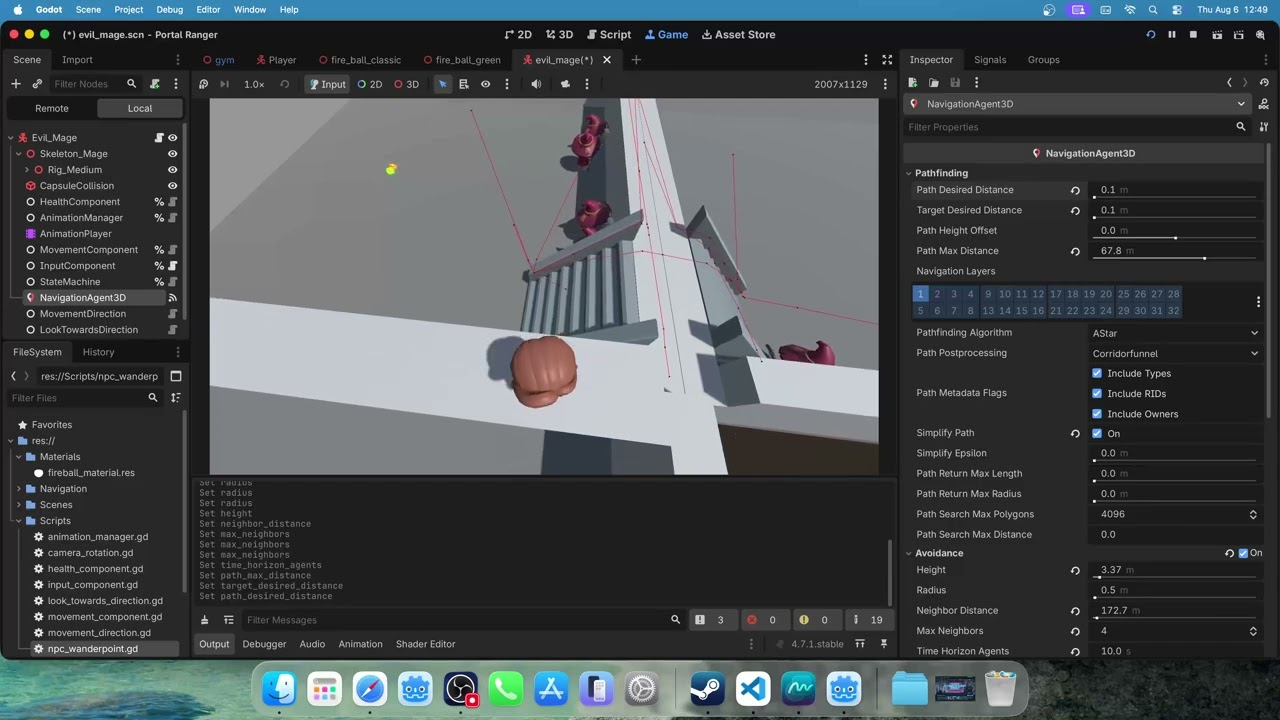1280x720 pixels.
Task: Clear the output log
Action: (204, 620)
